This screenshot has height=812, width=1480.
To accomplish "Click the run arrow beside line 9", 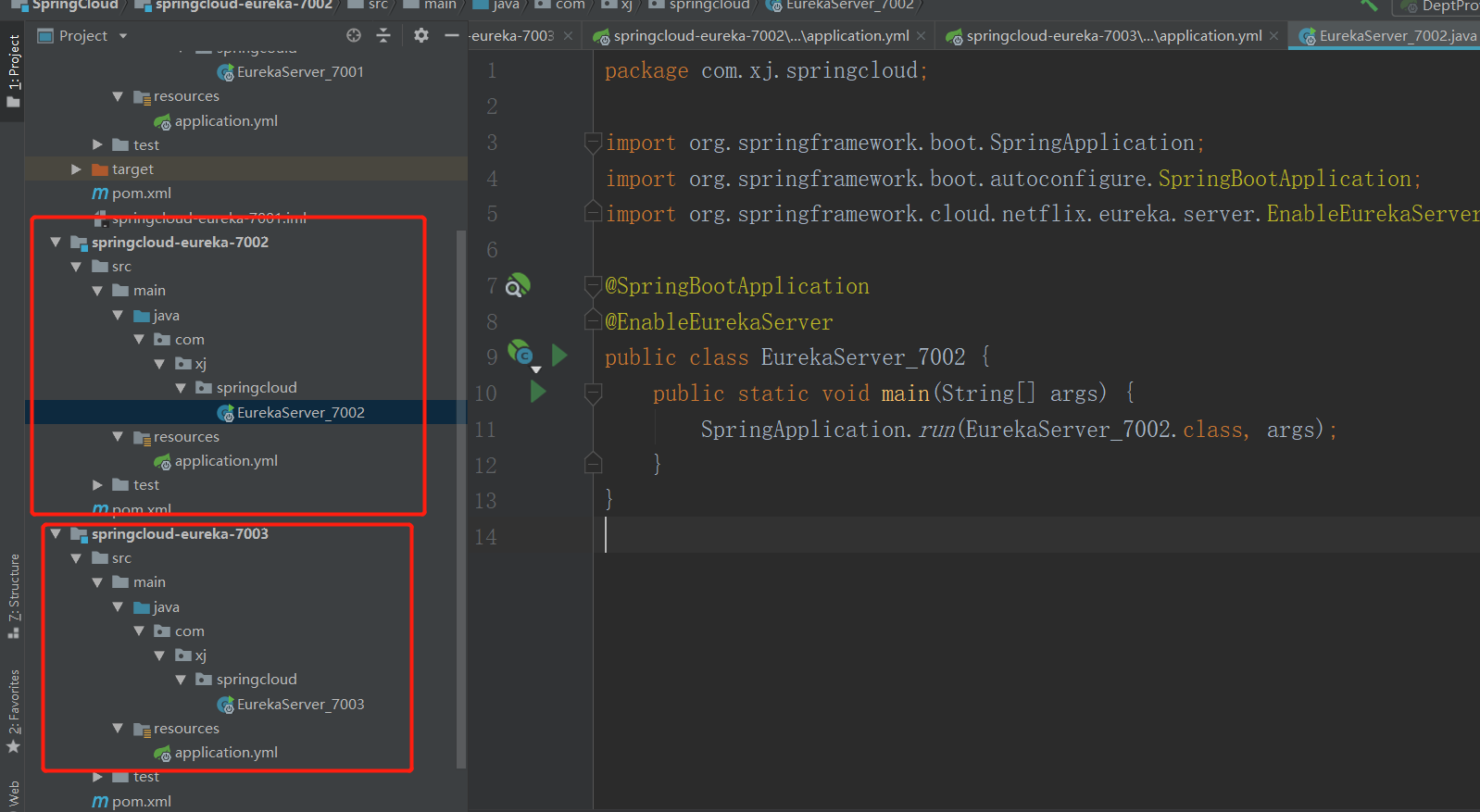I will 559,356.
